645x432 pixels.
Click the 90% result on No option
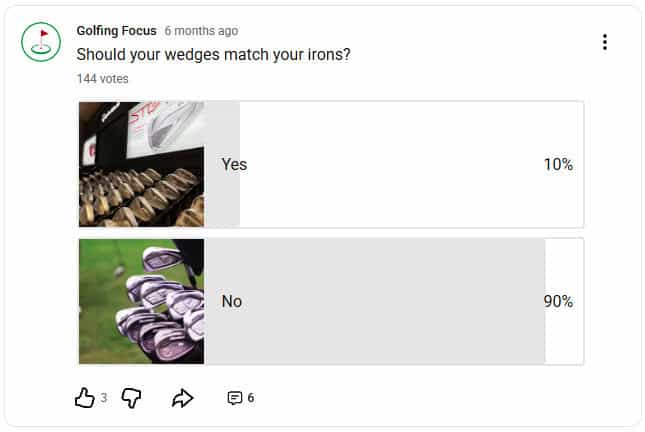[x=558, y=301]
